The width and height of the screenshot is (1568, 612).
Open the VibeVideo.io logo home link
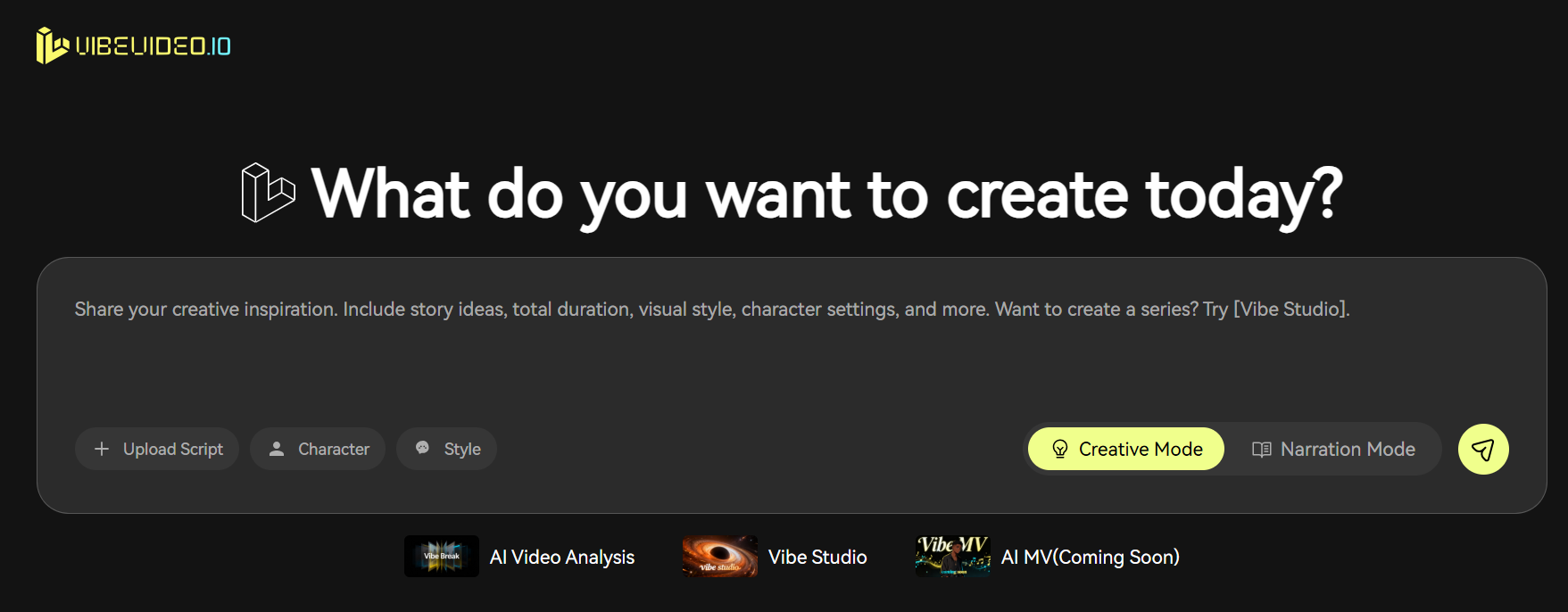[134, 45]
